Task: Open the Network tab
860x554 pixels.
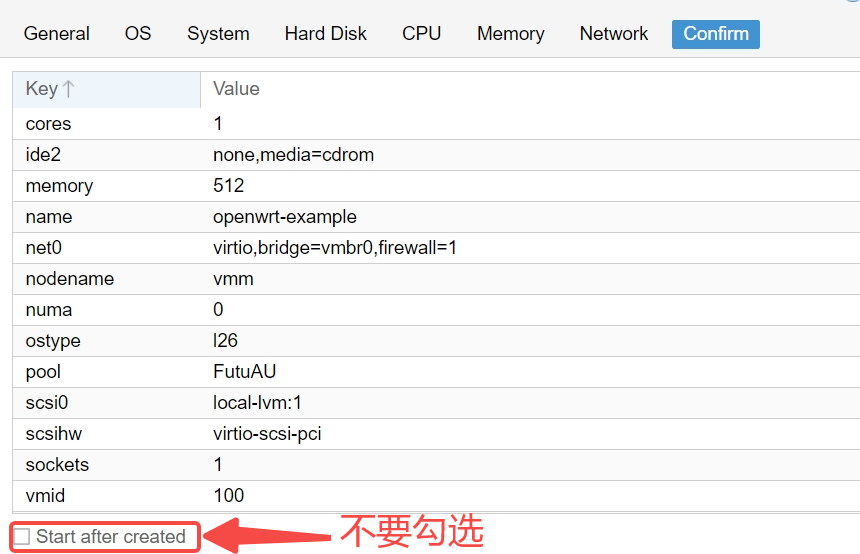Action: coord(614,34)
